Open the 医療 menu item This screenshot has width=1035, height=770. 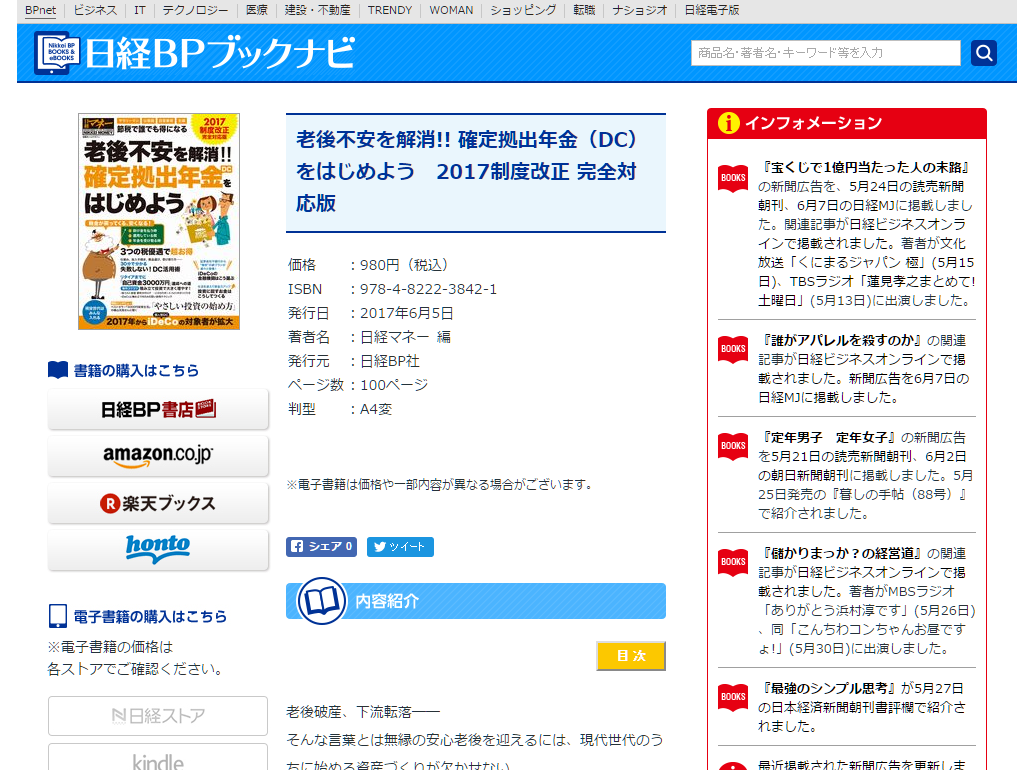257,11
